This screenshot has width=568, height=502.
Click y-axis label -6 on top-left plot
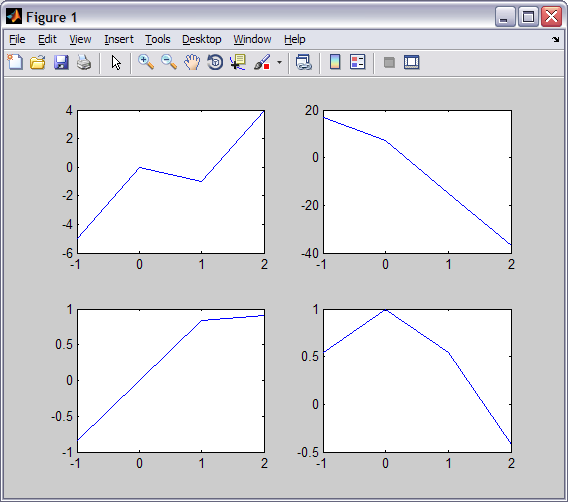[x=67, y=253]
